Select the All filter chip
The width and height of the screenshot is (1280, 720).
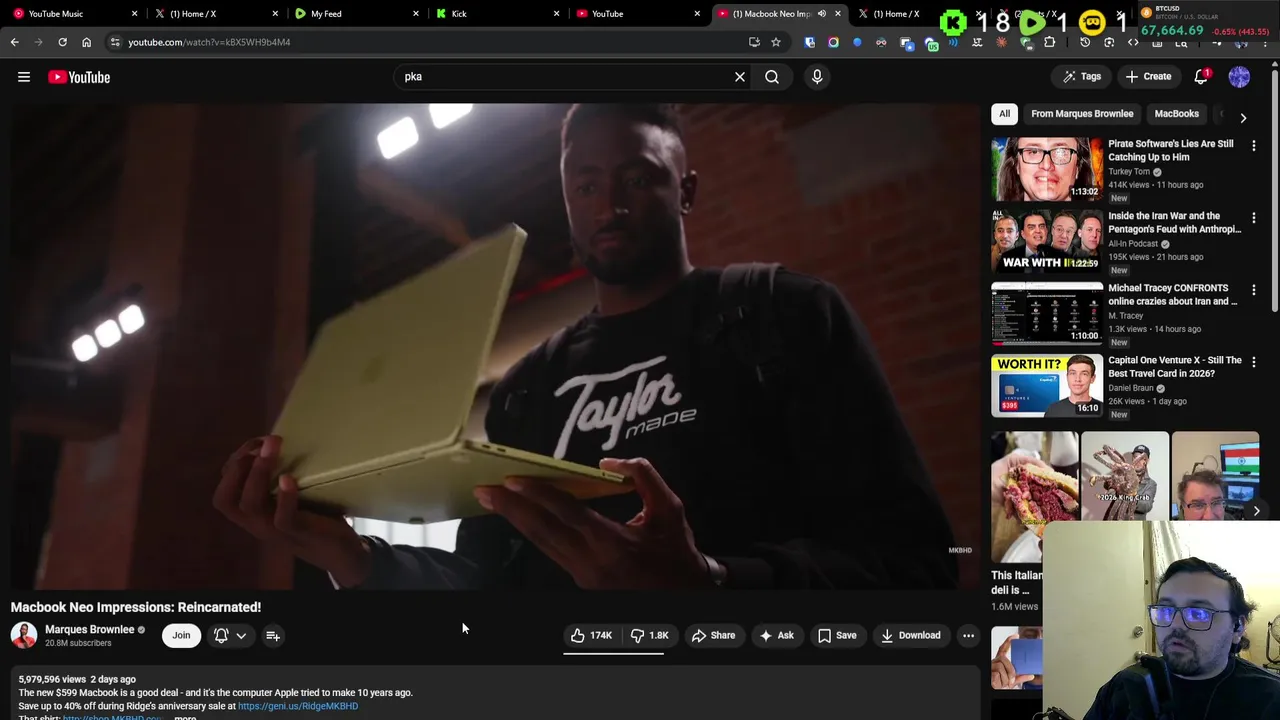point(1004,114)
